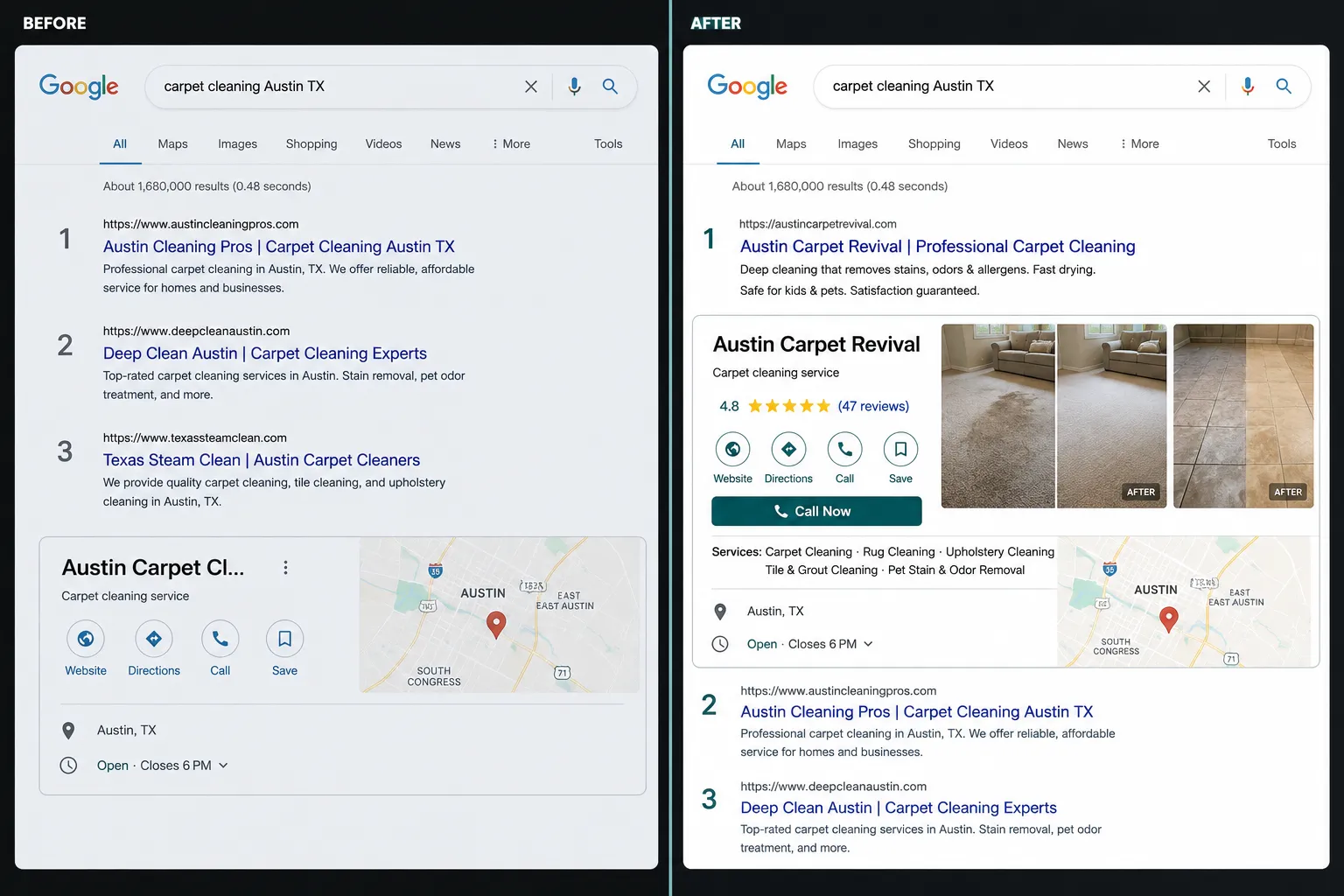
Task: Open Austin Cleaning Pros link in AFTER panel
Action: [x=916, y=712]
